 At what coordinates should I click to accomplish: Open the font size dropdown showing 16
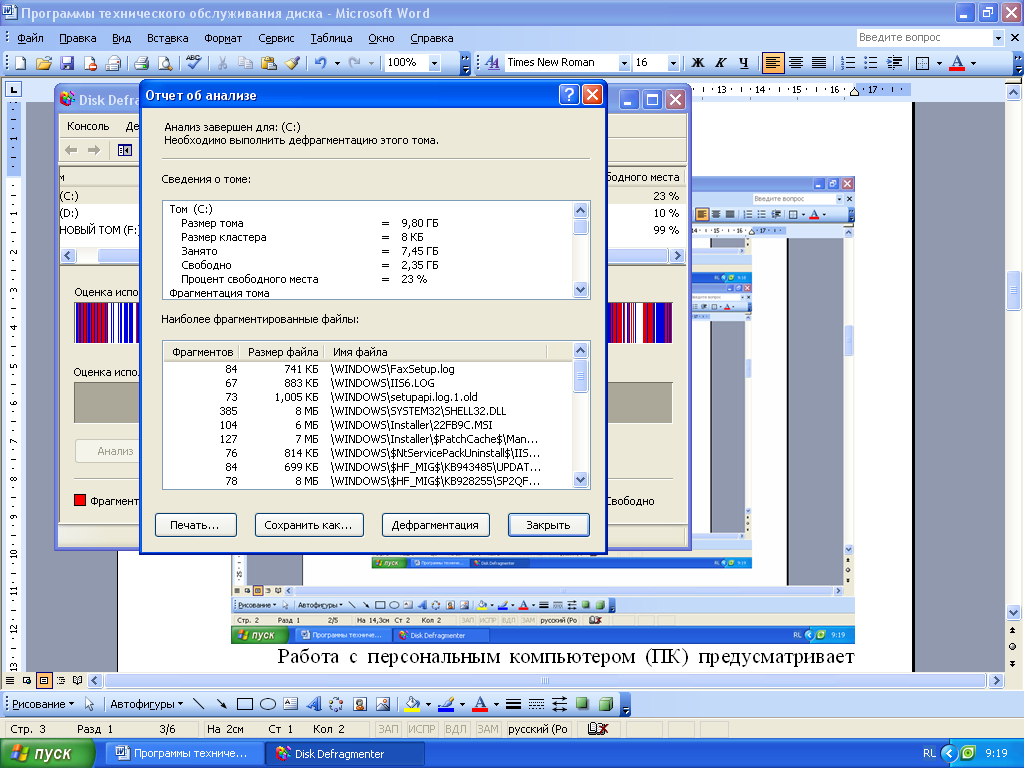(673, 63)
